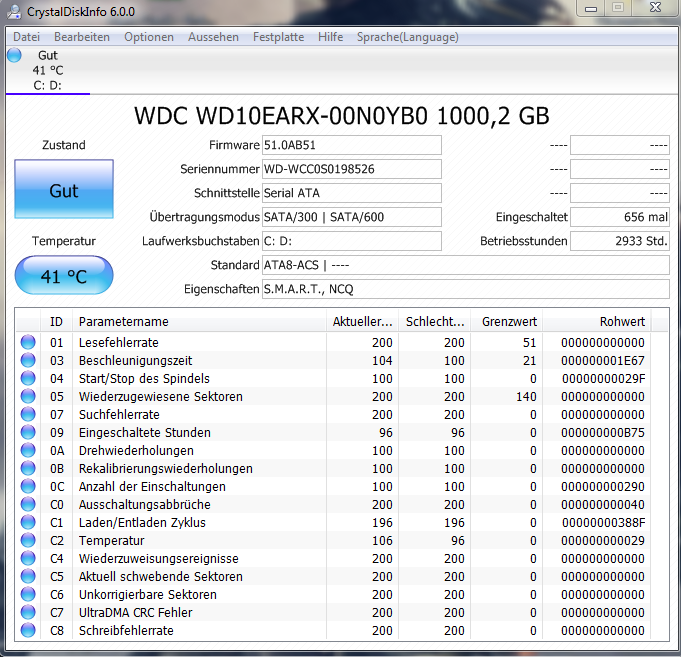Click status orb for C2 Temperatur row
This screenshot has width=681, height=657.
tap(28, 540)
